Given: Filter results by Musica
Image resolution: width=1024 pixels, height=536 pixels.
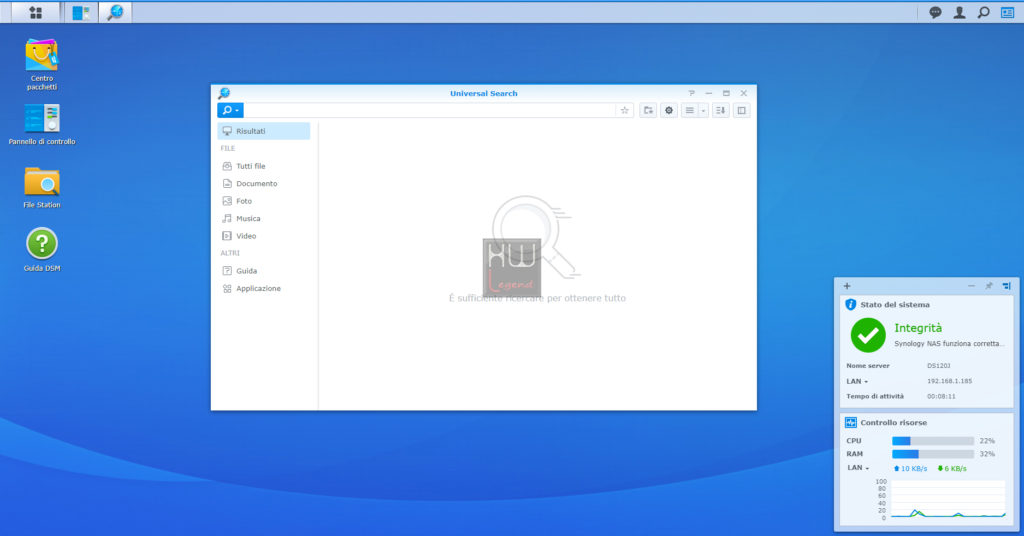Looking at the screenshot, I should (x=264, y=219).
